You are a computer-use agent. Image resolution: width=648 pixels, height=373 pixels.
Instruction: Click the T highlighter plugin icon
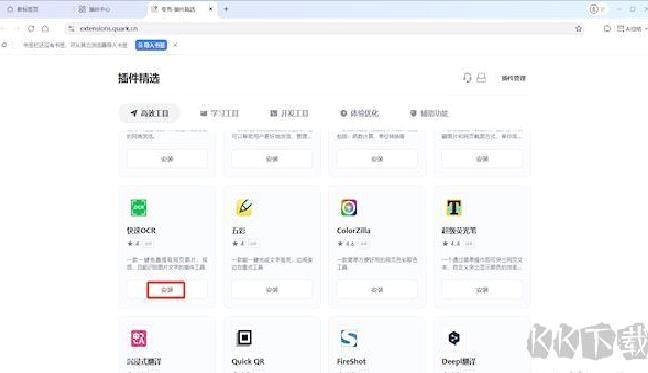coord(454,208)
